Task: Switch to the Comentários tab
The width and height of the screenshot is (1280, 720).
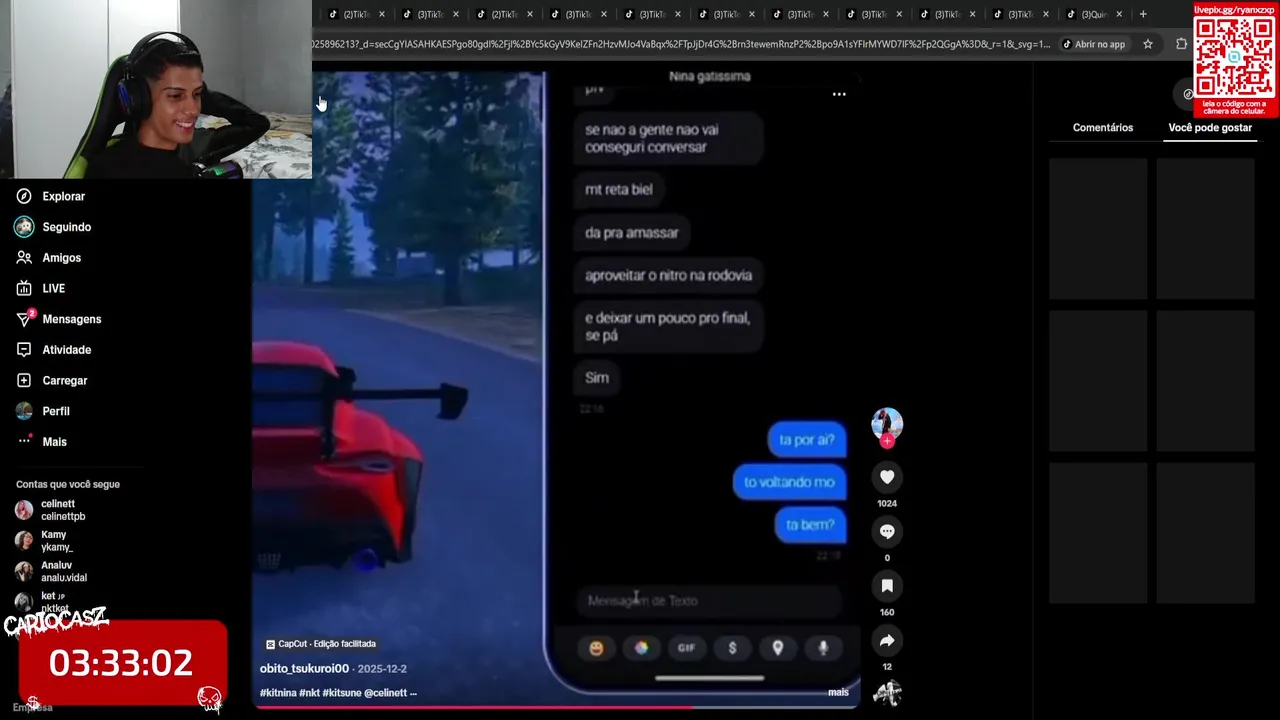Action: 1103,128
